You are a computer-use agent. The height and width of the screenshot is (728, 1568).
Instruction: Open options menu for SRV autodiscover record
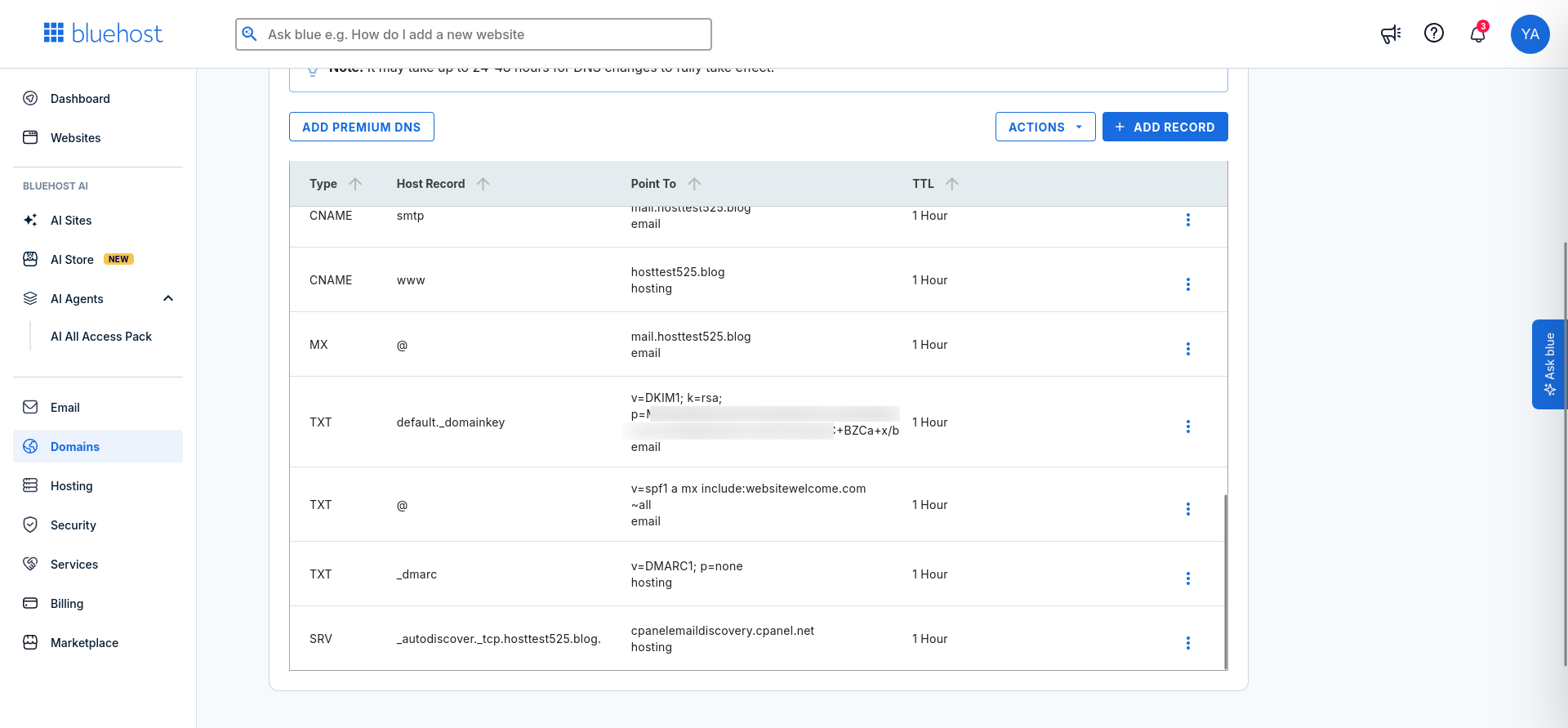(1188, 643)
